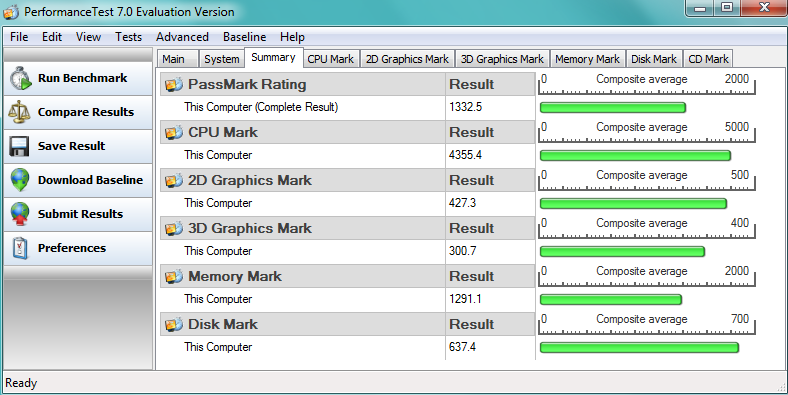Click the icon beside PassMark Rating header

[x=174, y=84]
